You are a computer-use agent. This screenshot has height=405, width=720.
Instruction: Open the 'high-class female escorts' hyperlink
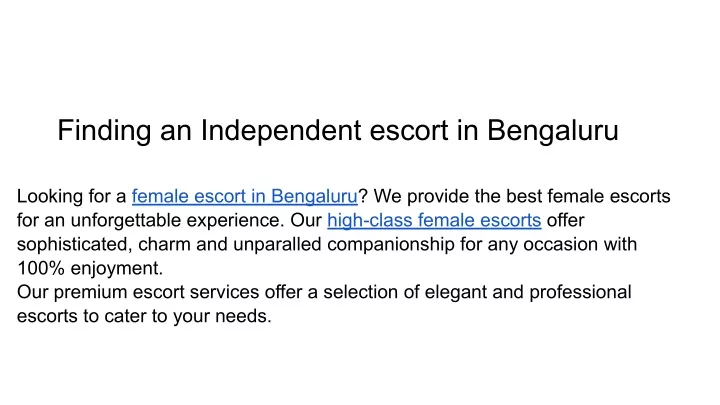point(434,220)
